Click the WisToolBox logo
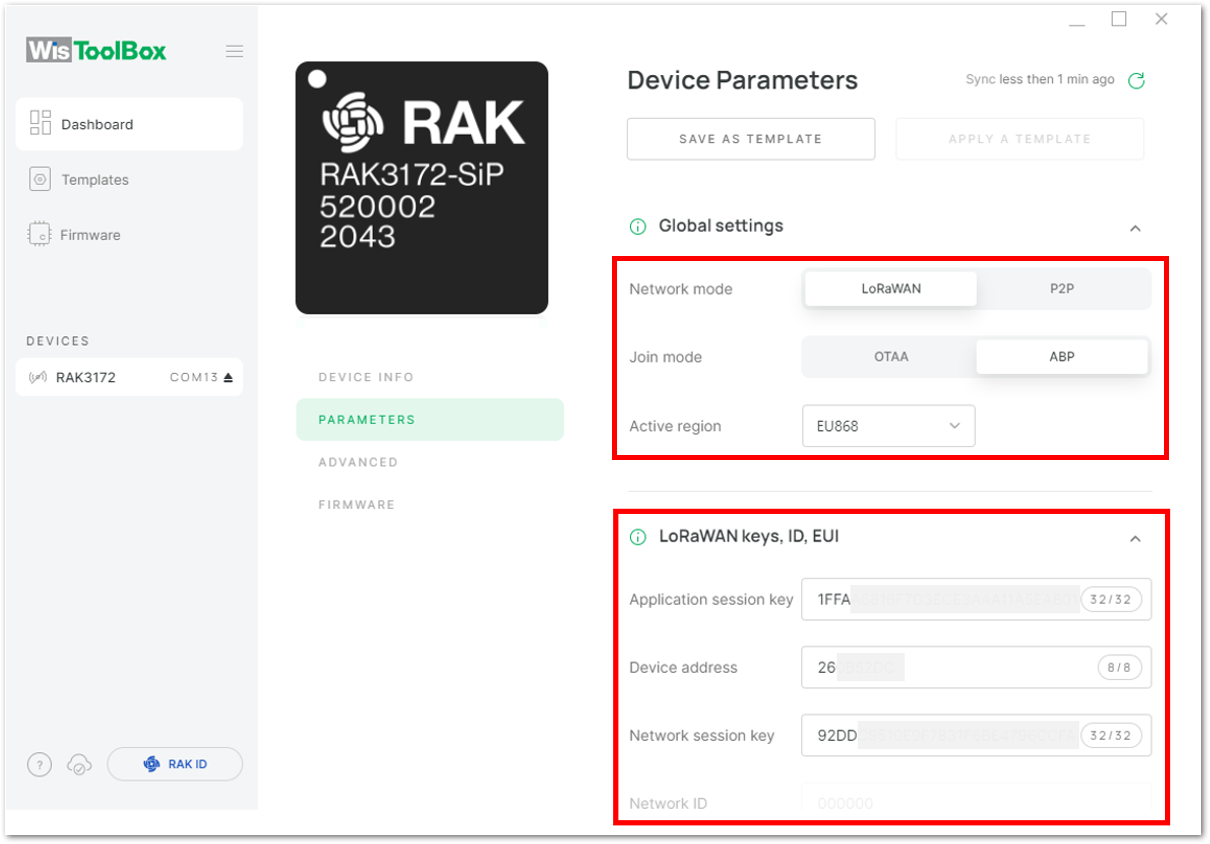Viewport: 1210px width, 844px height. (x=97, y=50)
